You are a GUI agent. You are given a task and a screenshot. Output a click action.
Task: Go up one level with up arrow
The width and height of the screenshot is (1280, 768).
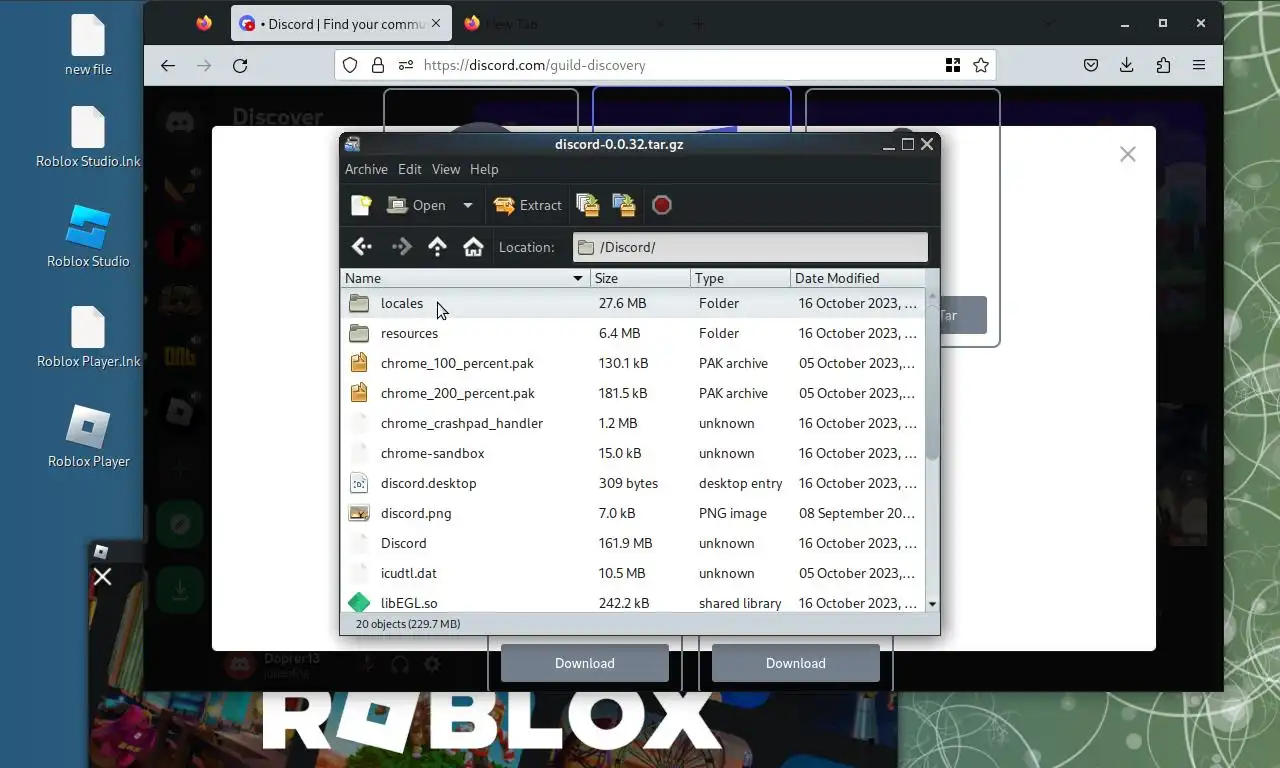coord(437,247)
